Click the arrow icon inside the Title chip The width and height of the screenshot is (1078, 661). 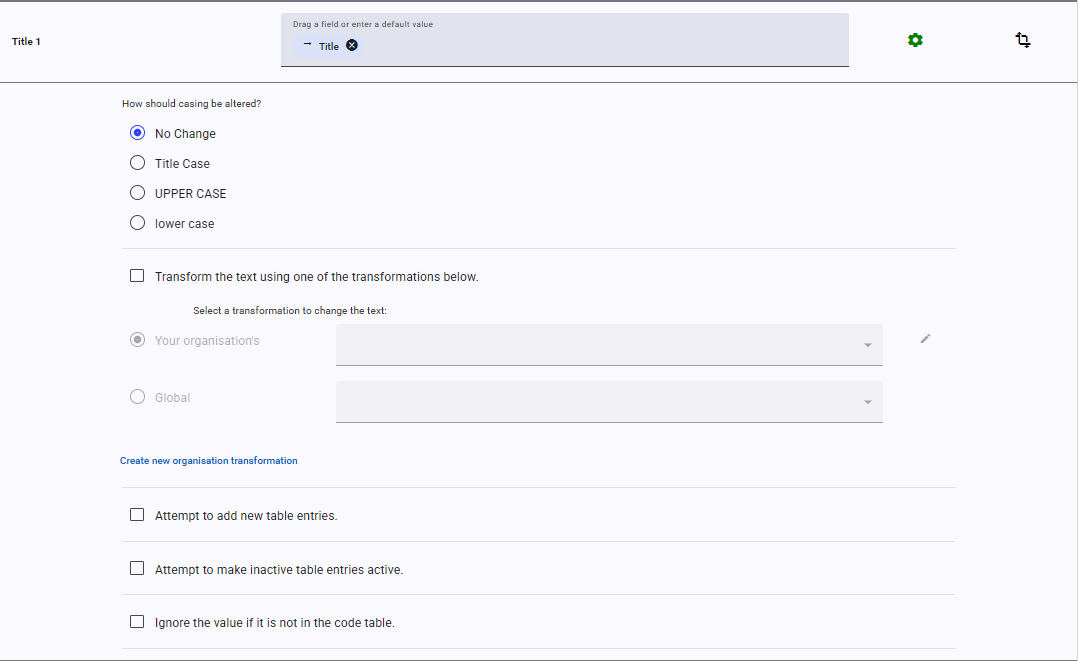click(x=307, y=45)
